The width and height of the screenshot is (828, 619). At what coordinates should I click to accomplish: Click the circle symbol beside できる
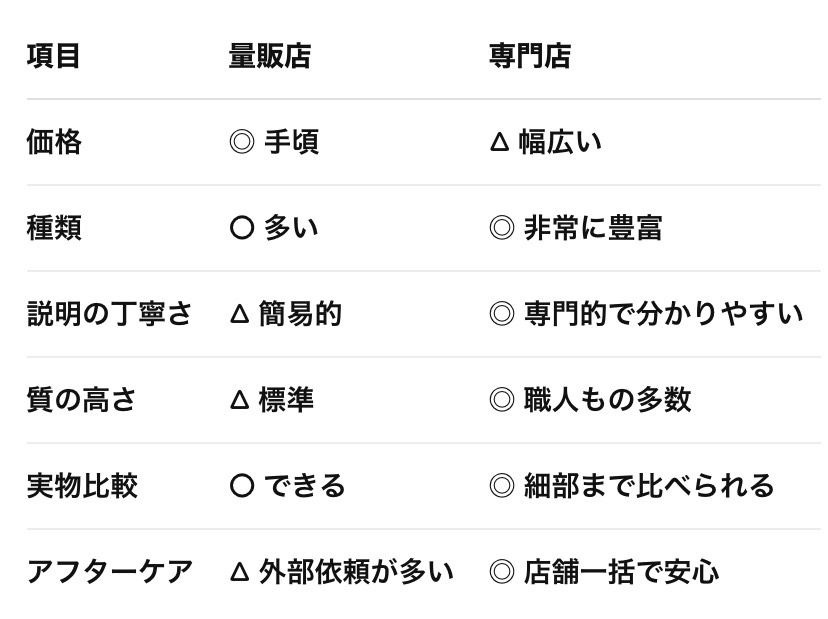coord(241,487)
